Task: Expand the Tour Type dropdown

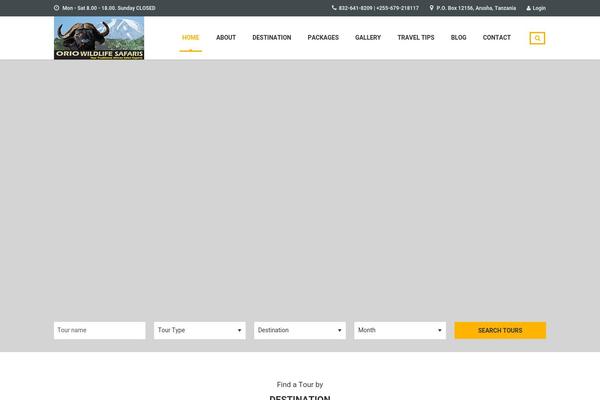Action: [x=200, y=330]
